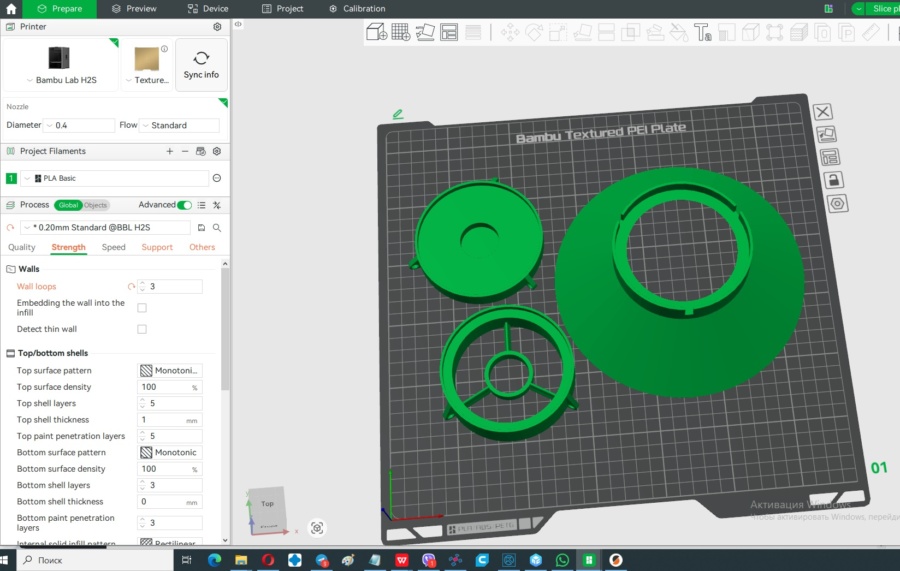Open the nozzle Diameter dropdown

79,126
